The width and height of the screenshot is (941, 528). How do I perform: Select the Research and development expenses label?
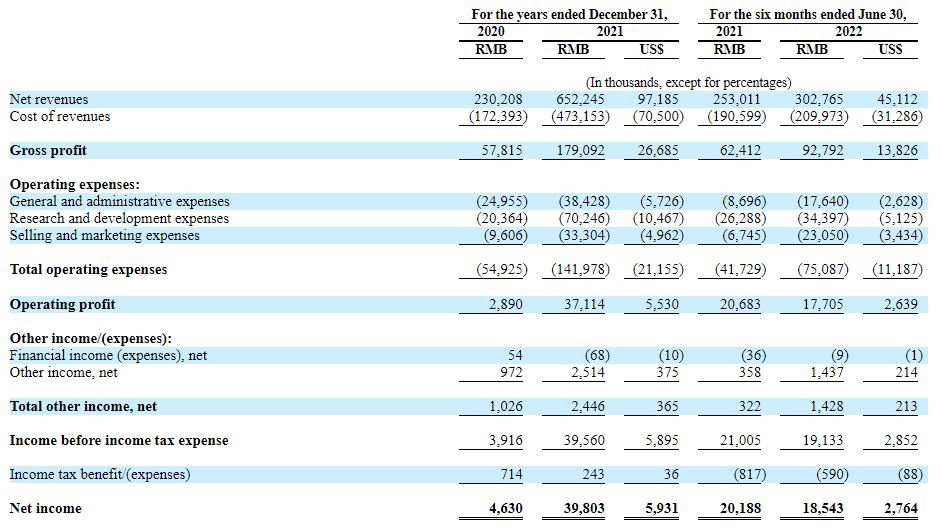119,219
